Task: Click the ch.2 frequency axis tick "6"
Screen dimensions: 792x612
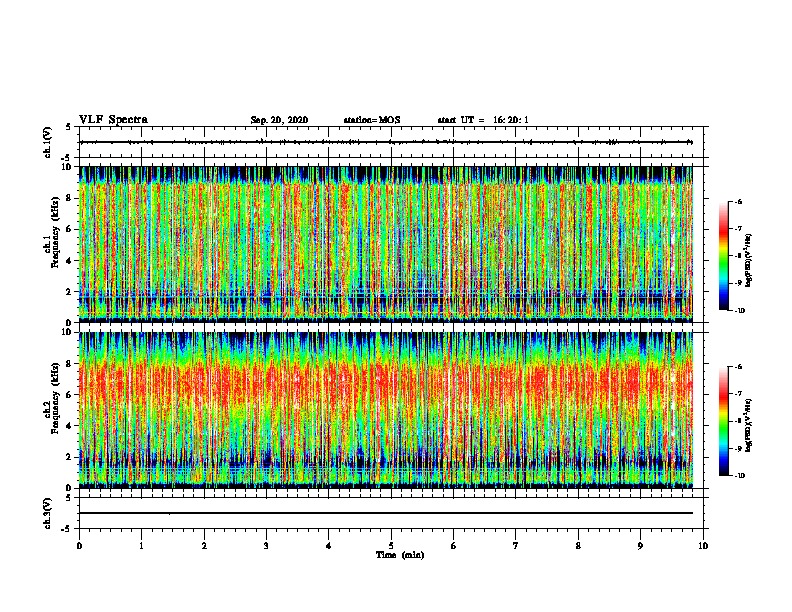Action: tap(69, 395)
